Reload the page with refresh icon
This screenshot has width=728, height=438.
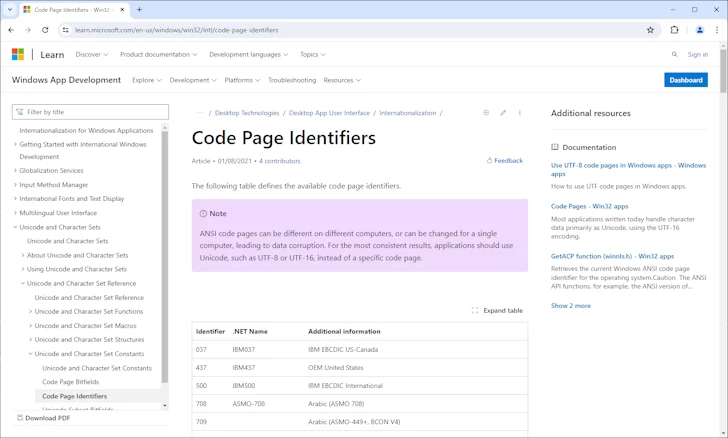tap(45, 30)
